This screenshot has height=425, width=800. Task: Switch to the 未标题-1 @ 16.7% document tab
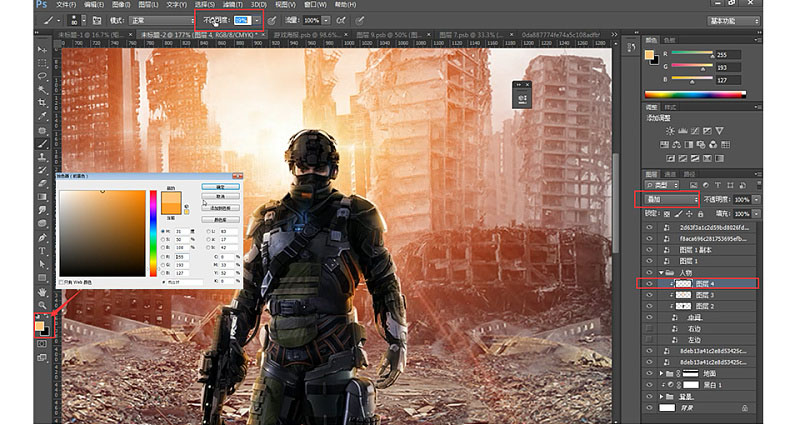tap(91, 35)
